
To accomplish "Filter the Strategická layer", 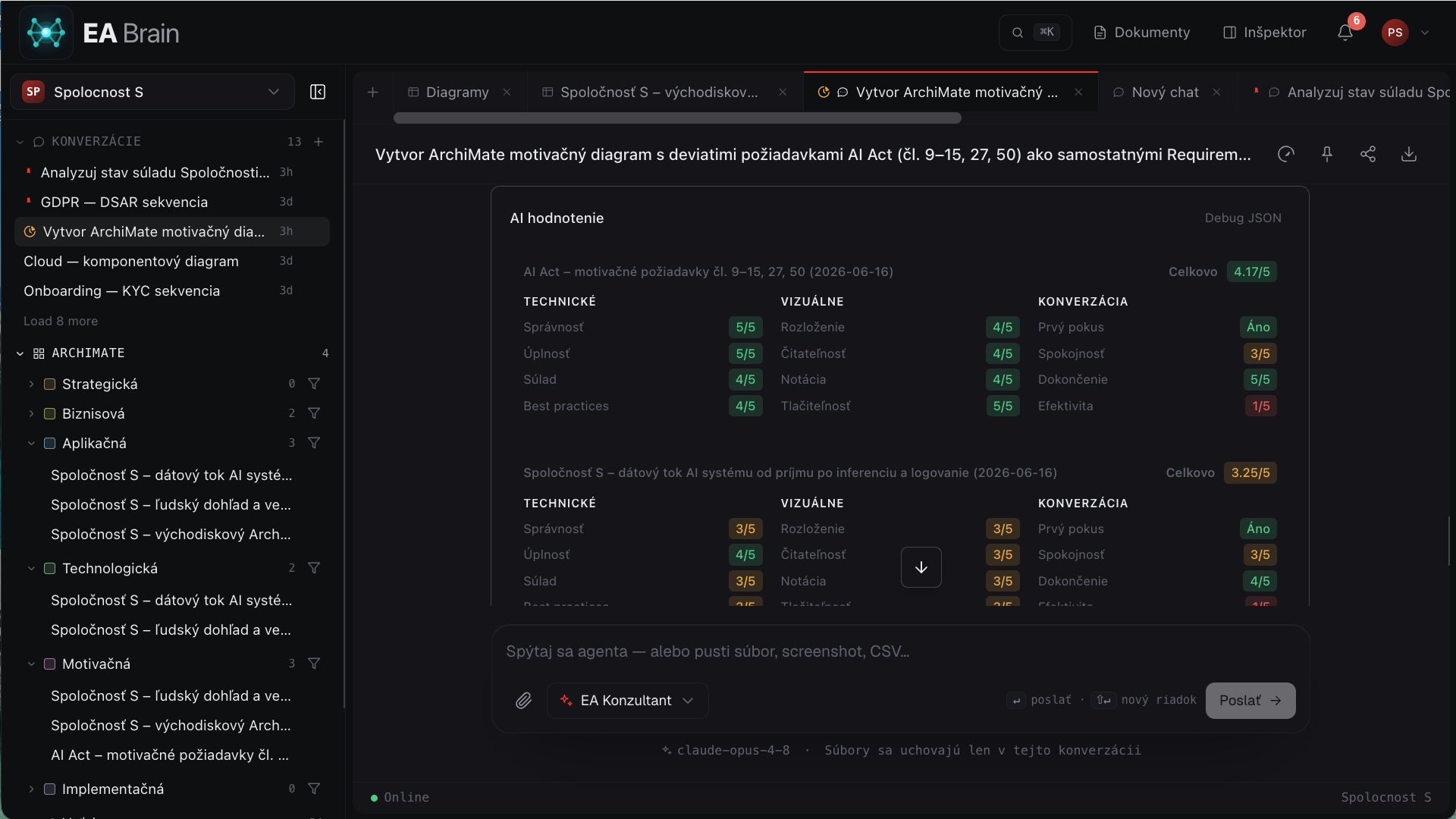I will point(314,384).
